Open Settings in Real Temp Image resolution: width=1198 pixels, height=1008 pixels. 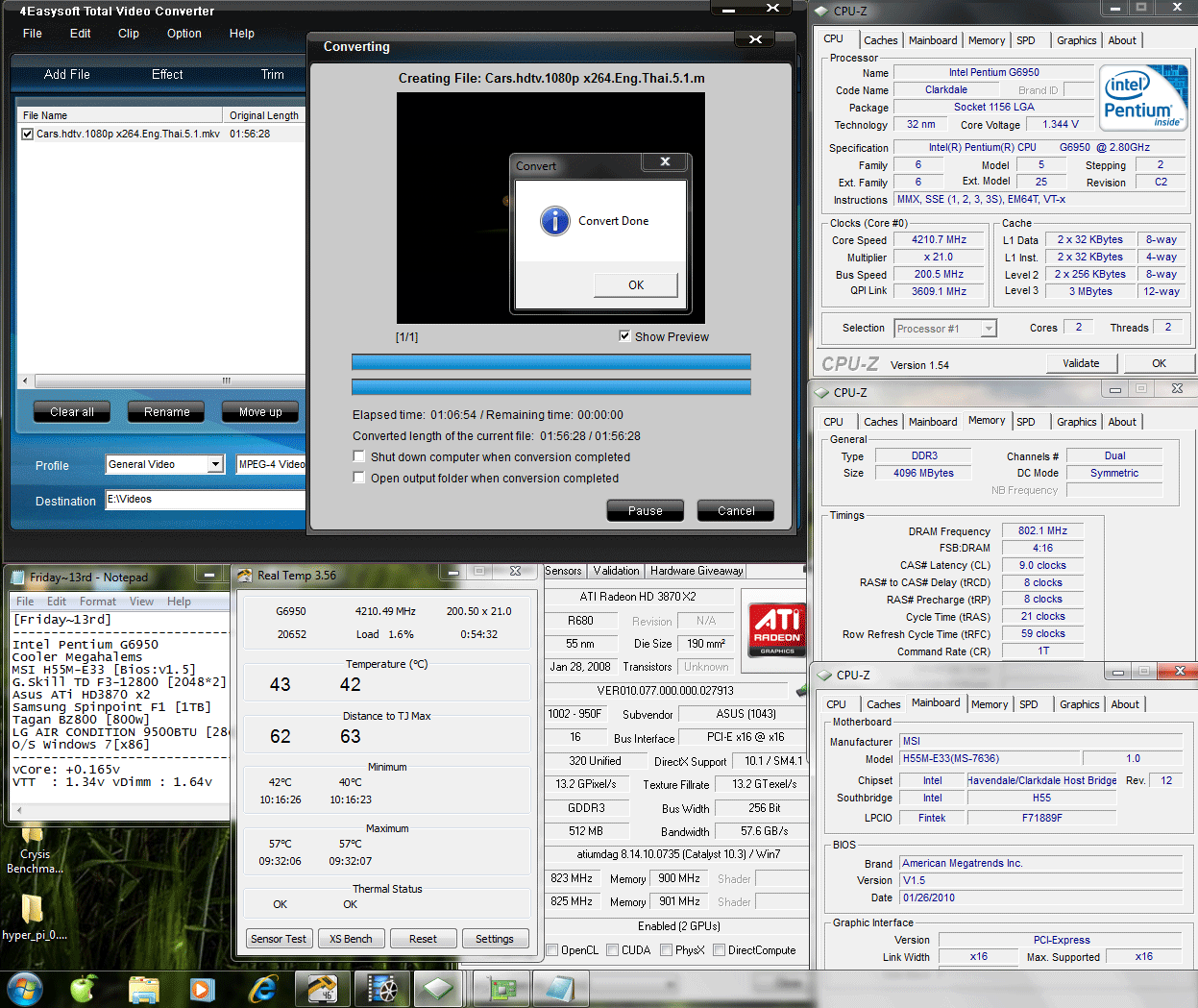pyautogui.click(x=495, y=939)
